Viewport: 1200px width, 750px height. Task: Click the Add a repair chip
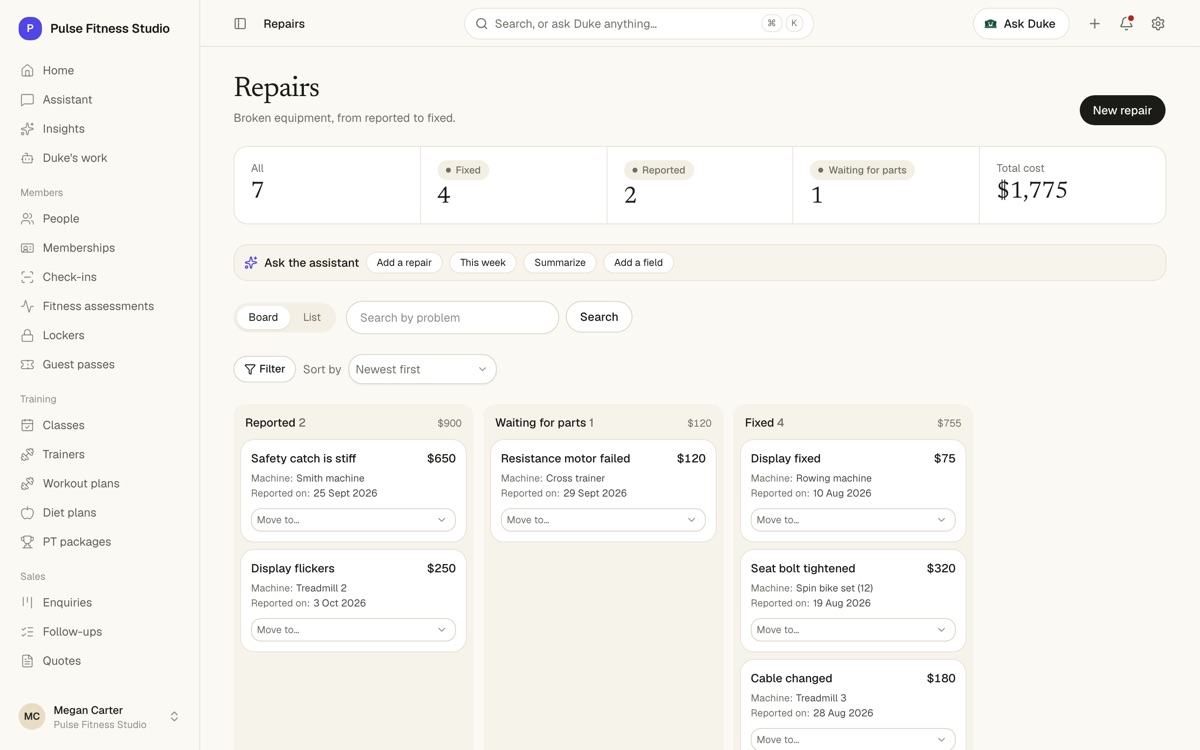coord(404,262)
